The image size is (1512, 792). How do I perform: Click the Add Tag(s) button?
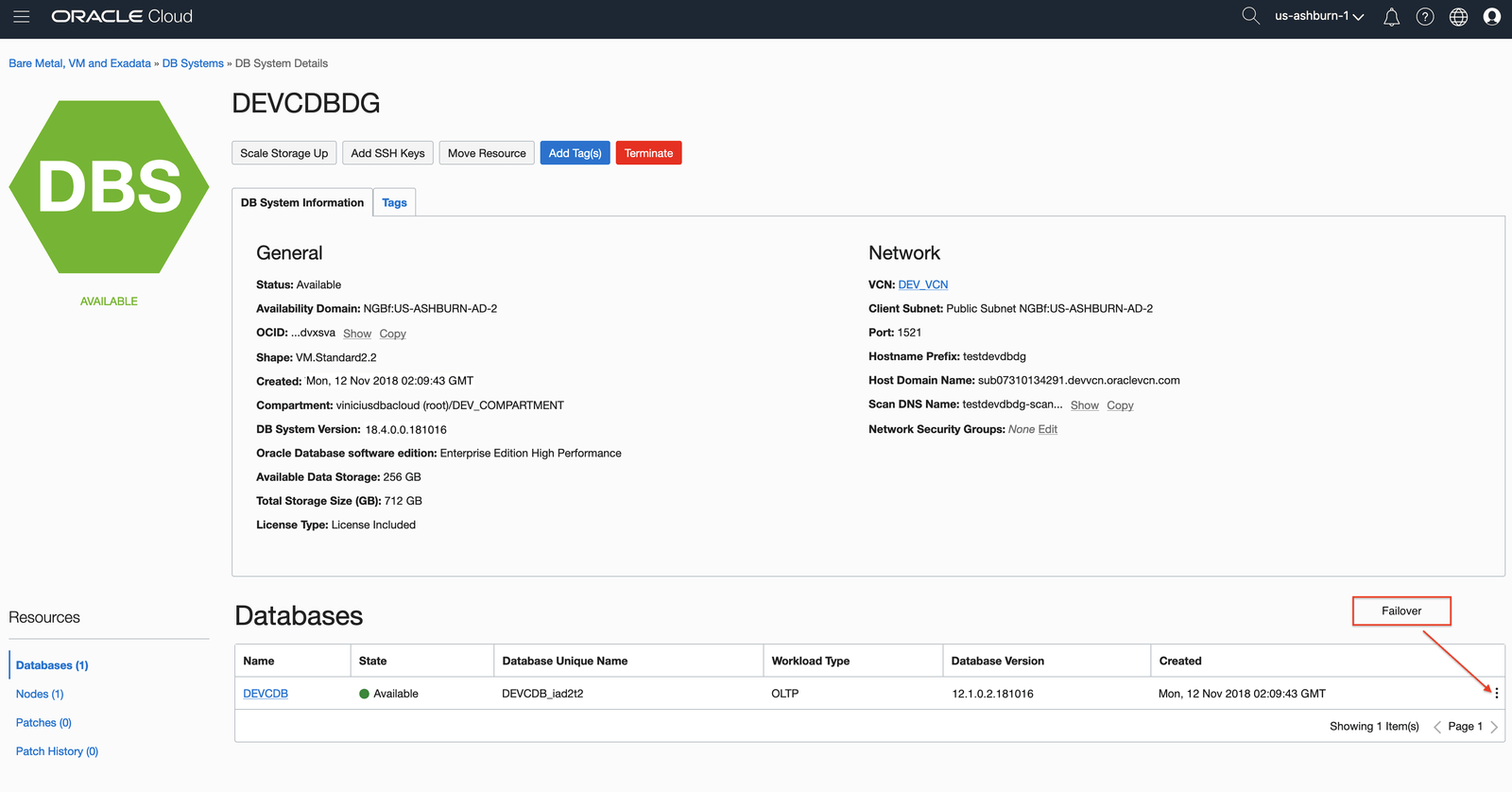point(575,153)
